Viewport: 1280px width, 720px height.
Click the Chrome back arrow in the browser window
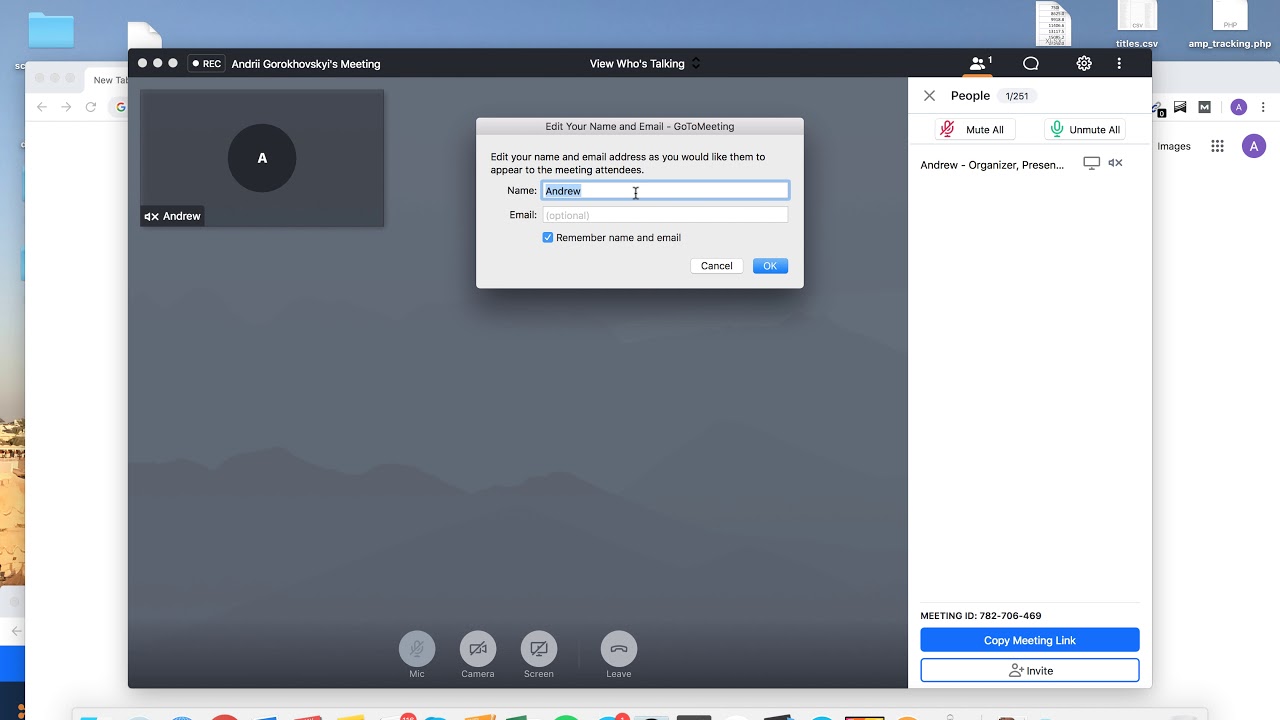coord(42,107)
